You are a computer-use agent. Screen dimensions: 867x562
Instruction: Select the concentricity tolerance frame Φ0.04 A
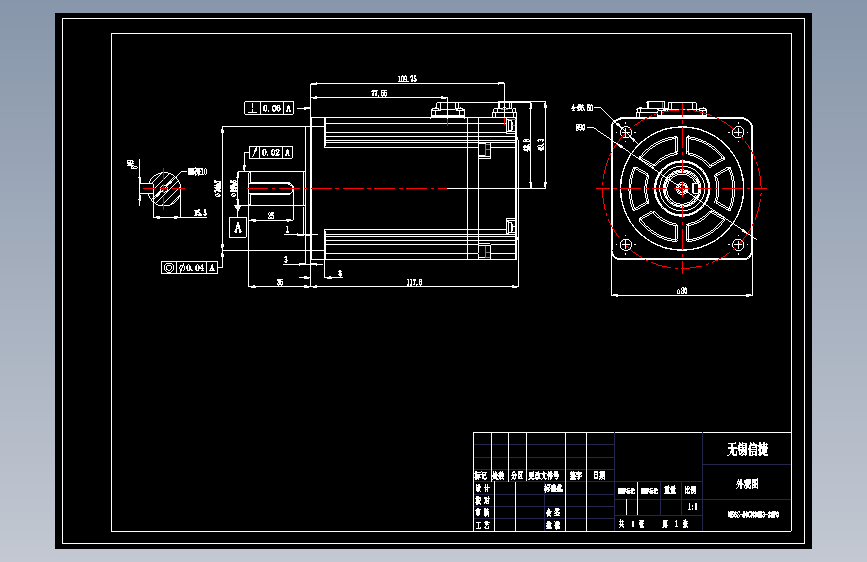(189, 268)
